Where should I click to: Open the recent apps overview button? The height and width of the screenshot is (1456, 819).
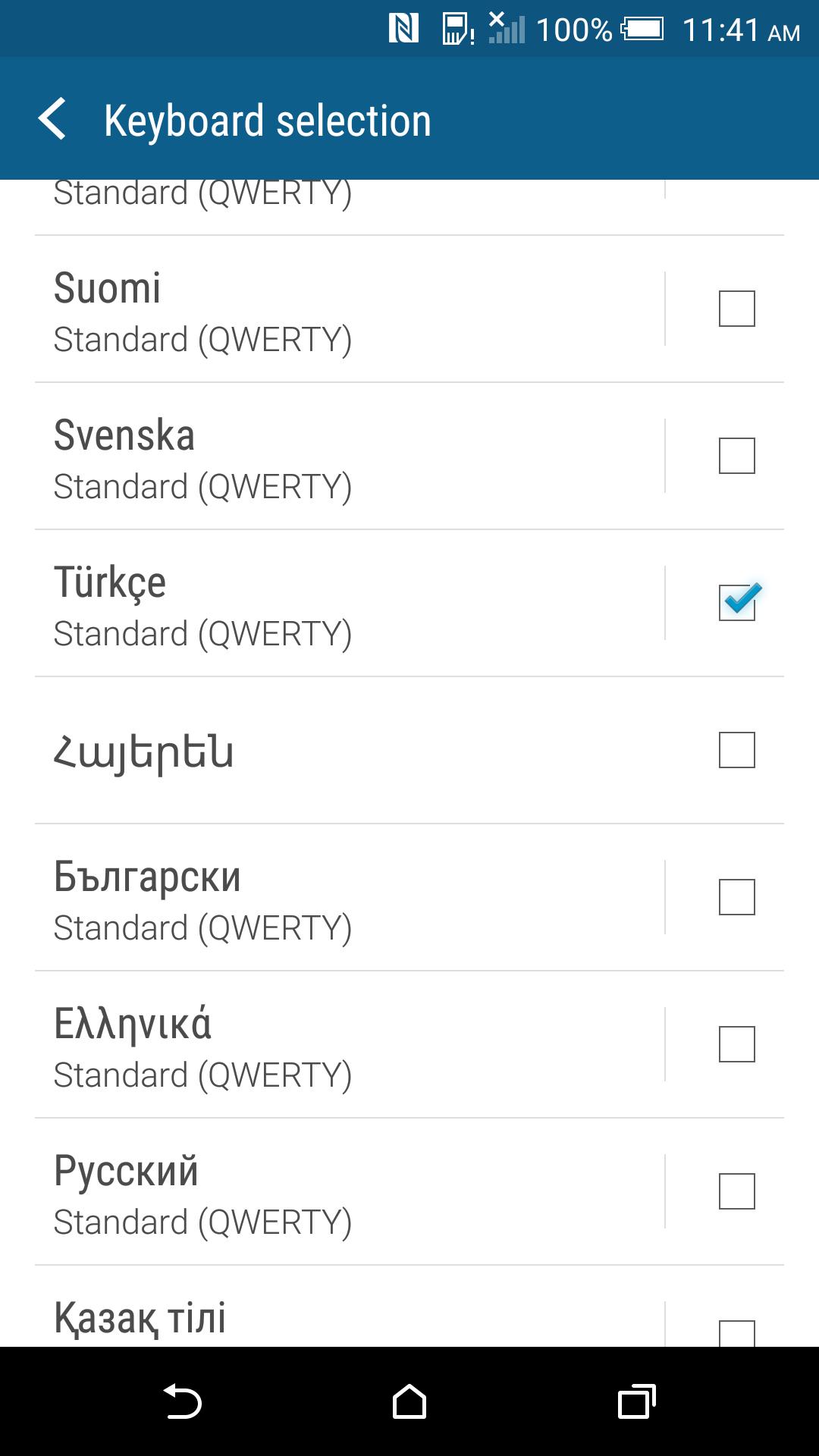point(636,1401)
